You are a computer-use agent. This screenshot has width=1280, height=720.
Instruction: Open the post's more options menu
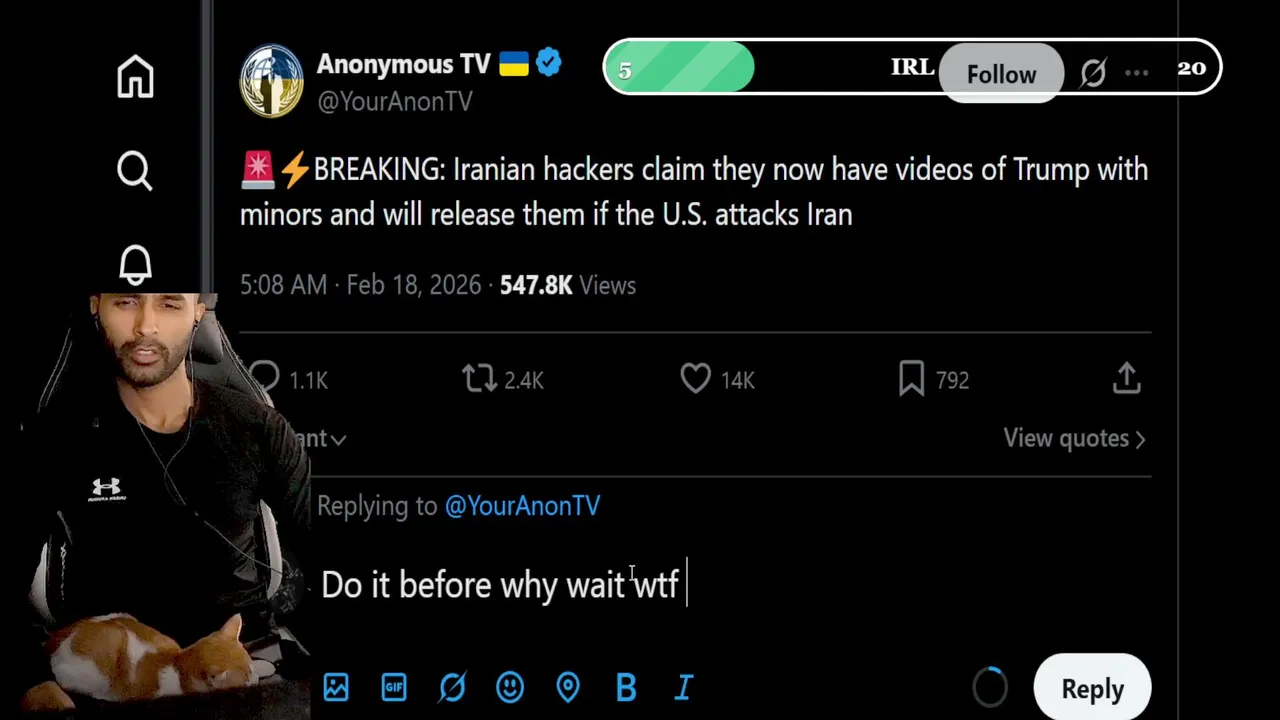(1137, 73)
